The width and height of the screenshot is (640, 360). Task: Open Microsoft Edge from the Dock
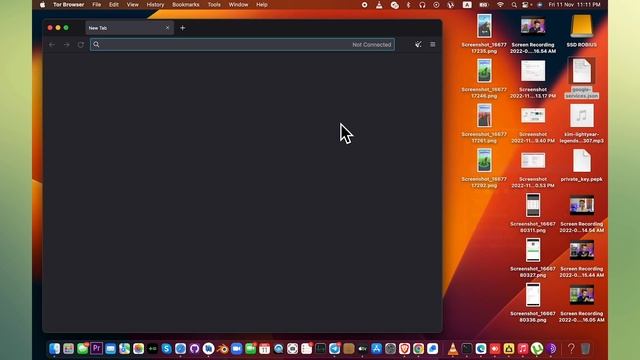tap(481, 348)
